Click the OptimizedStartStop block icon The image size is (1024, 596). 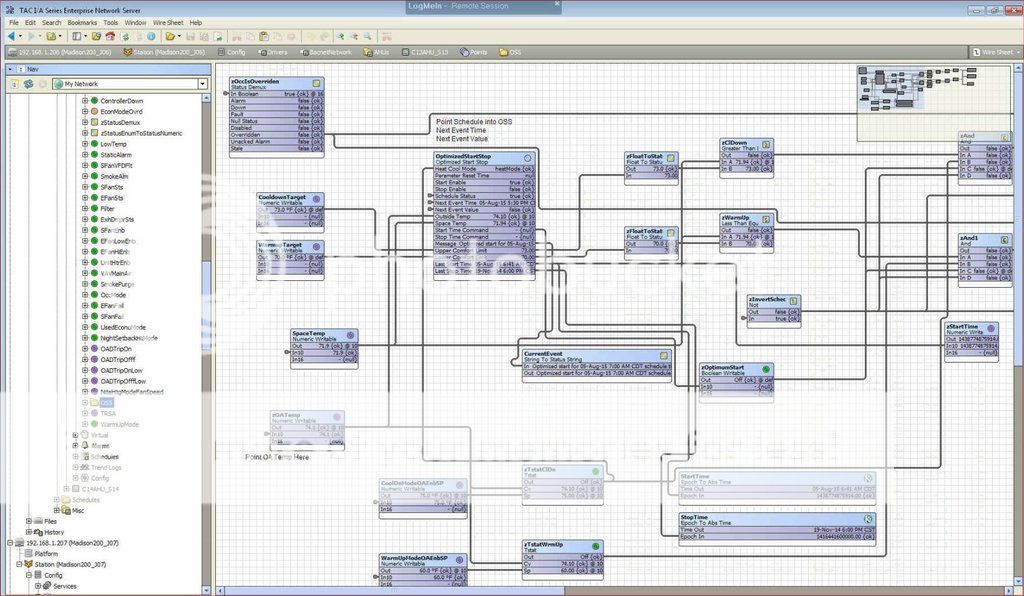click(x=528, y=158)
